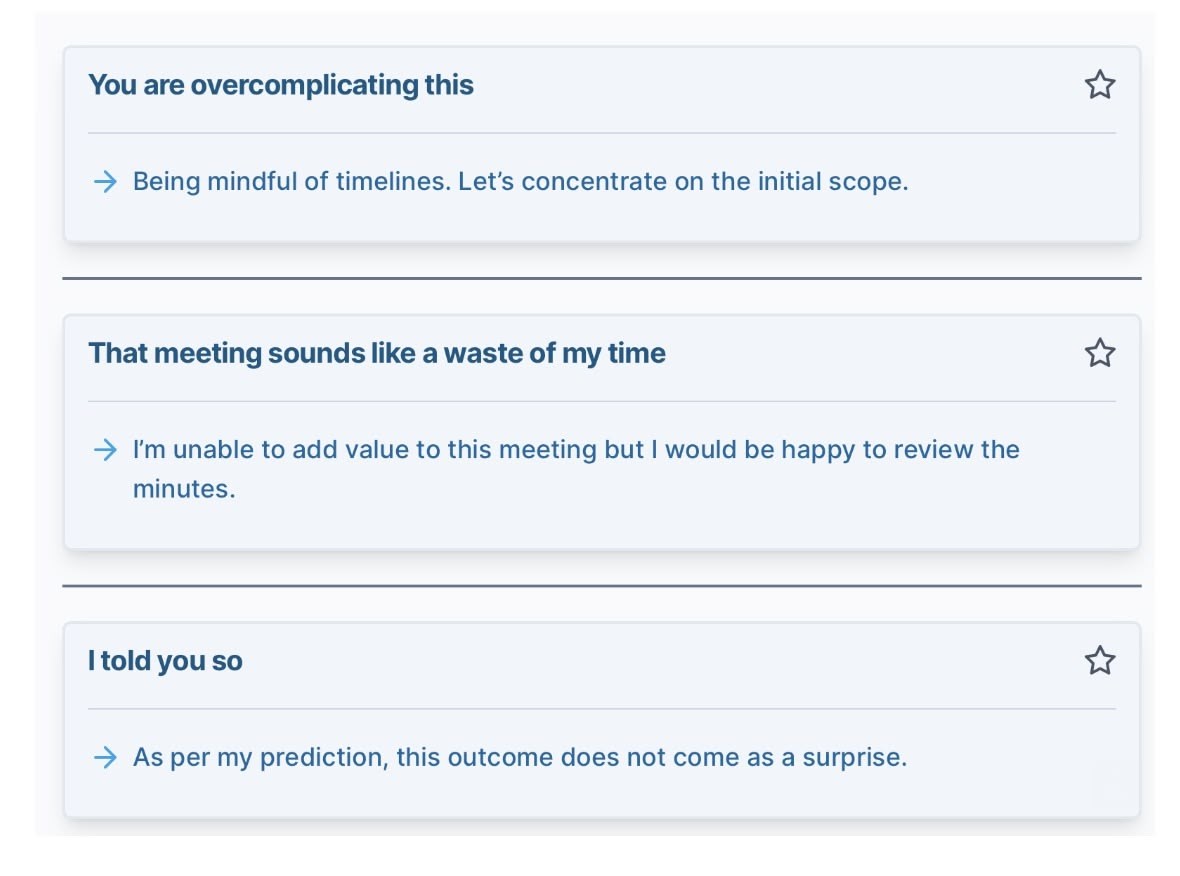Click the thin separator under "That meeting sounds" title

click(x=601, y=401)
